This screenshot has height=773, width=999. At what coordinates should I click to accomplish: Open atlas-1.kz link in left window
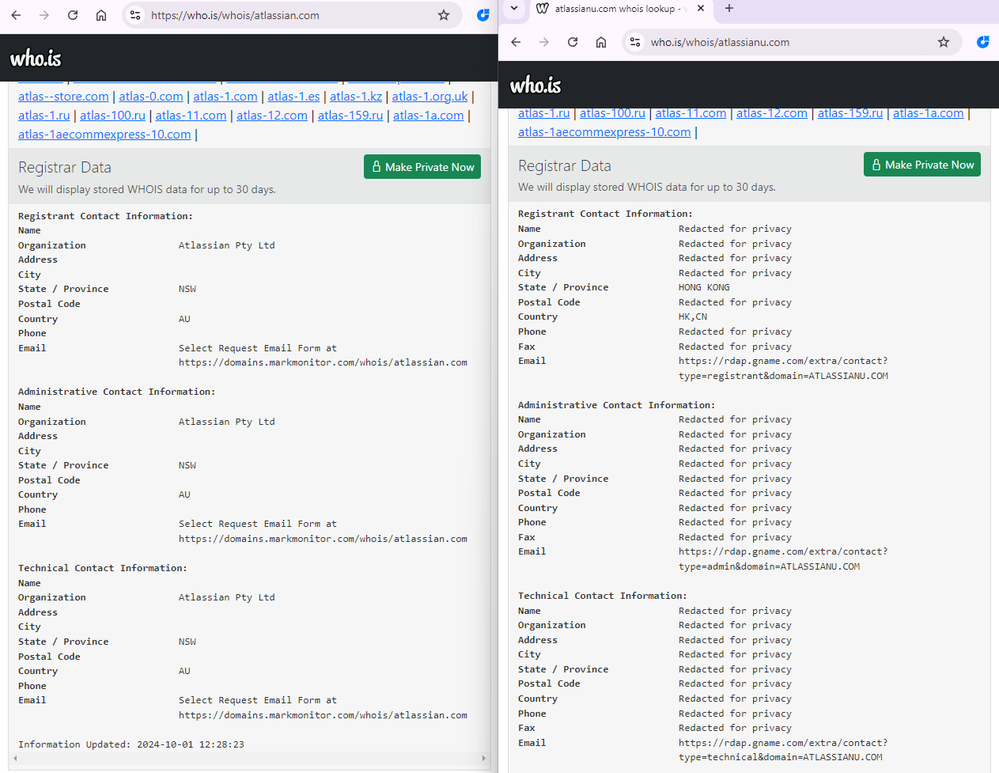tap(356, 96)
